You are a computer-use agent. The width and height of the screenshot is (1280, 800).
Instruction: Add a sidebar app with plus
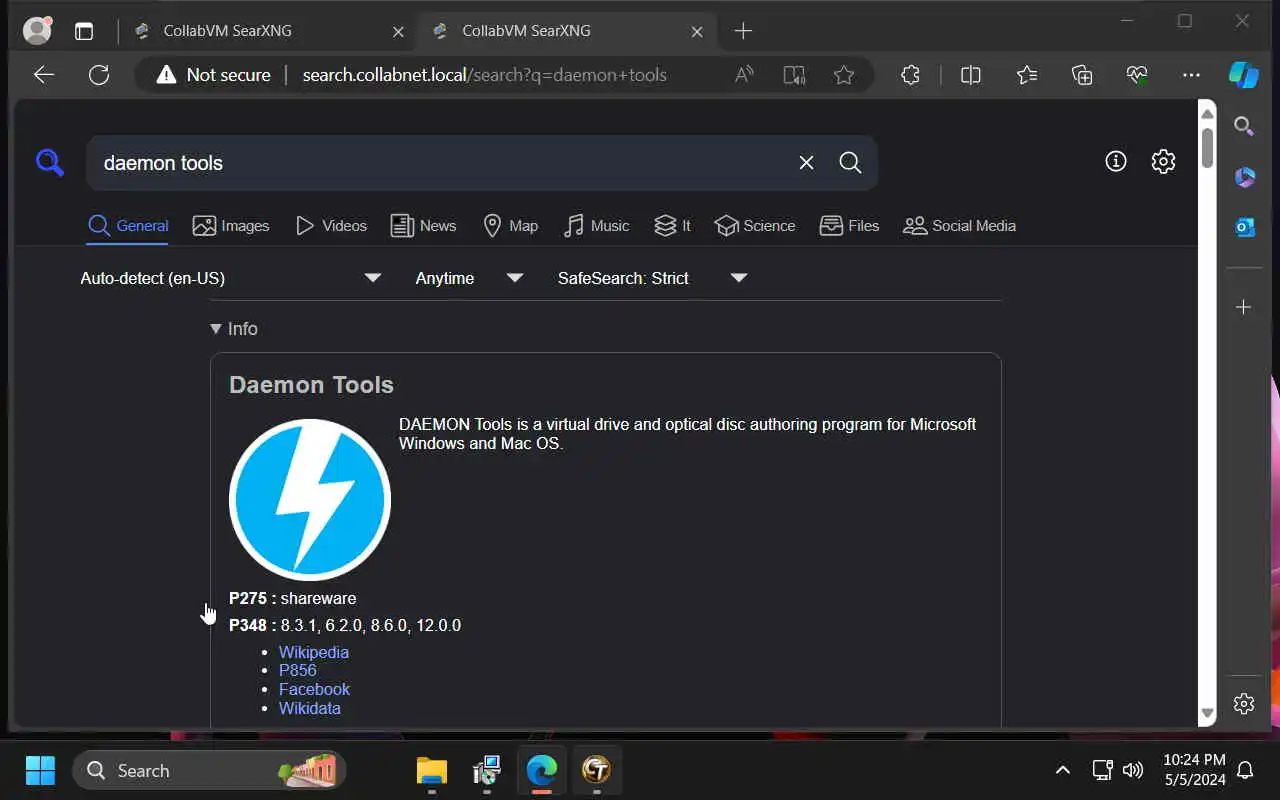pos(1244,307)
